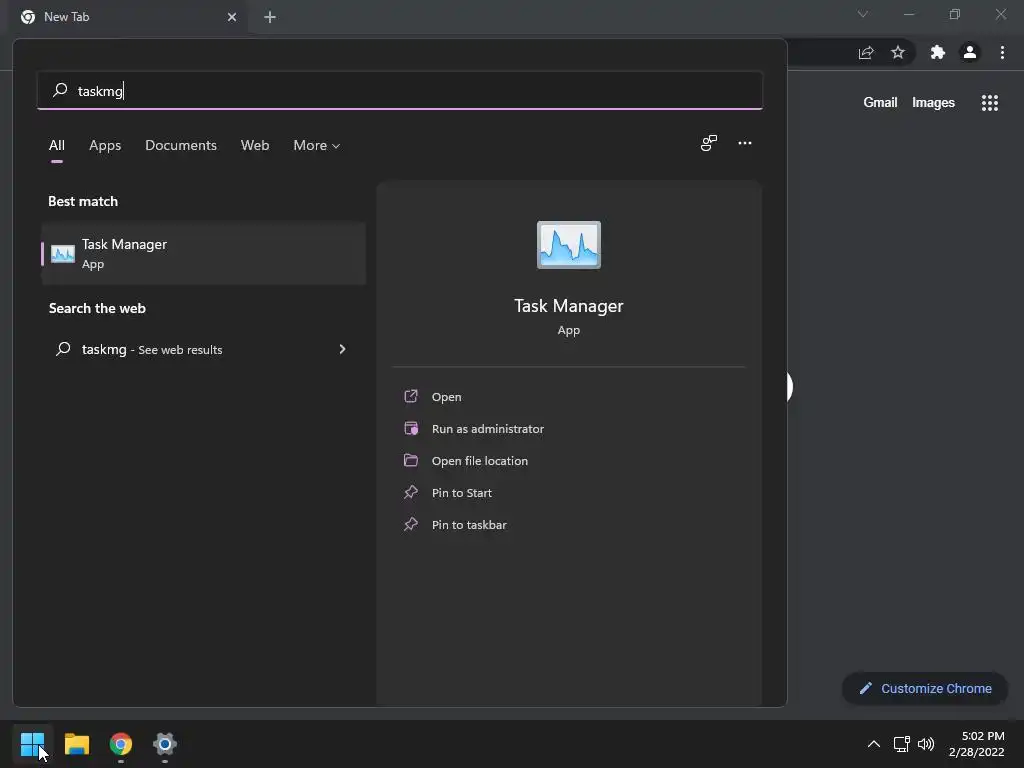Click Pin to taskbar option
Image resolution: width=1024 pixels, height=768 pixels.
pyautogui.click(x=469, y=524)
